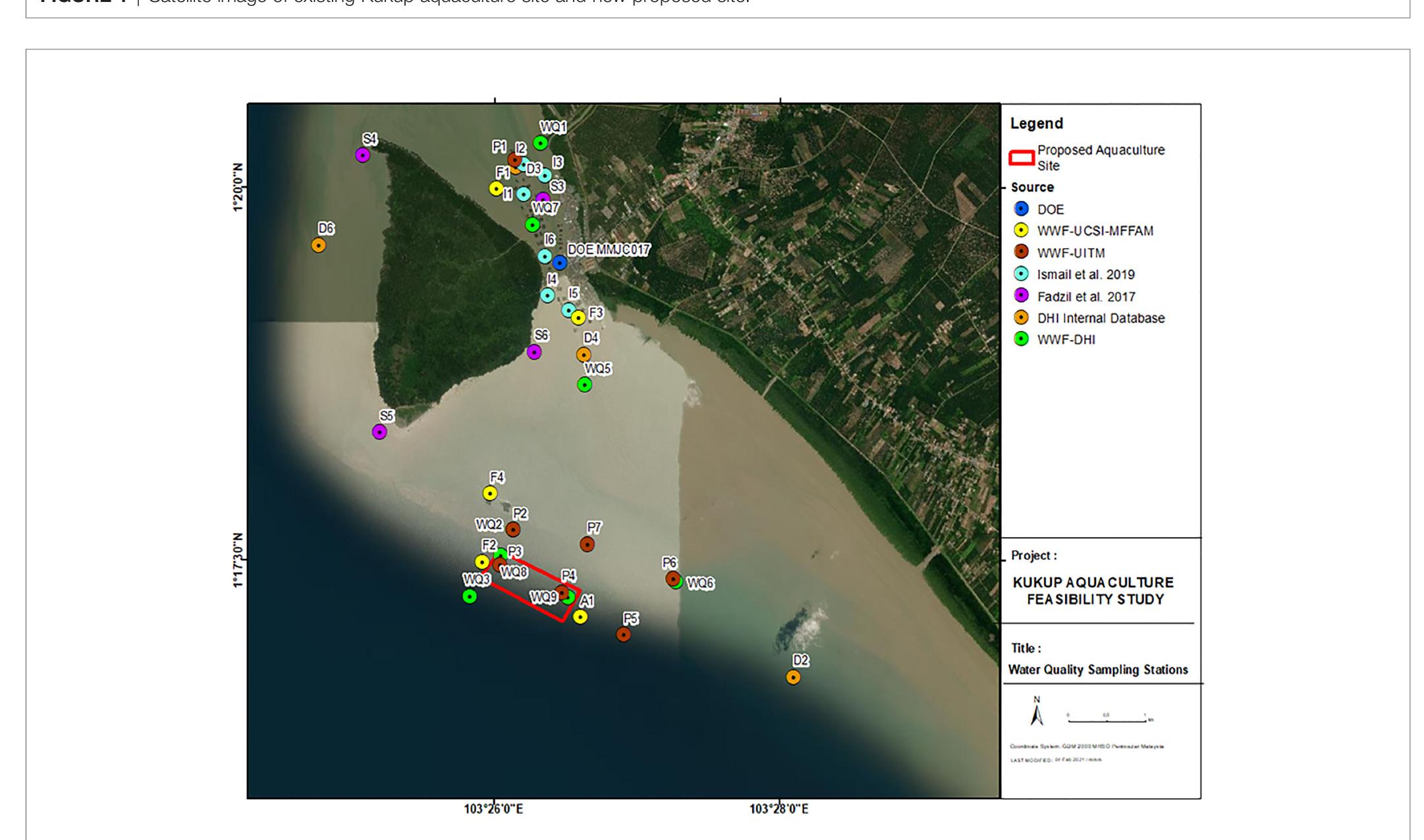Screen dimensions: 1424x840
Task: Select the DOE MMJC017 station marker
Action: coord(561,261)
